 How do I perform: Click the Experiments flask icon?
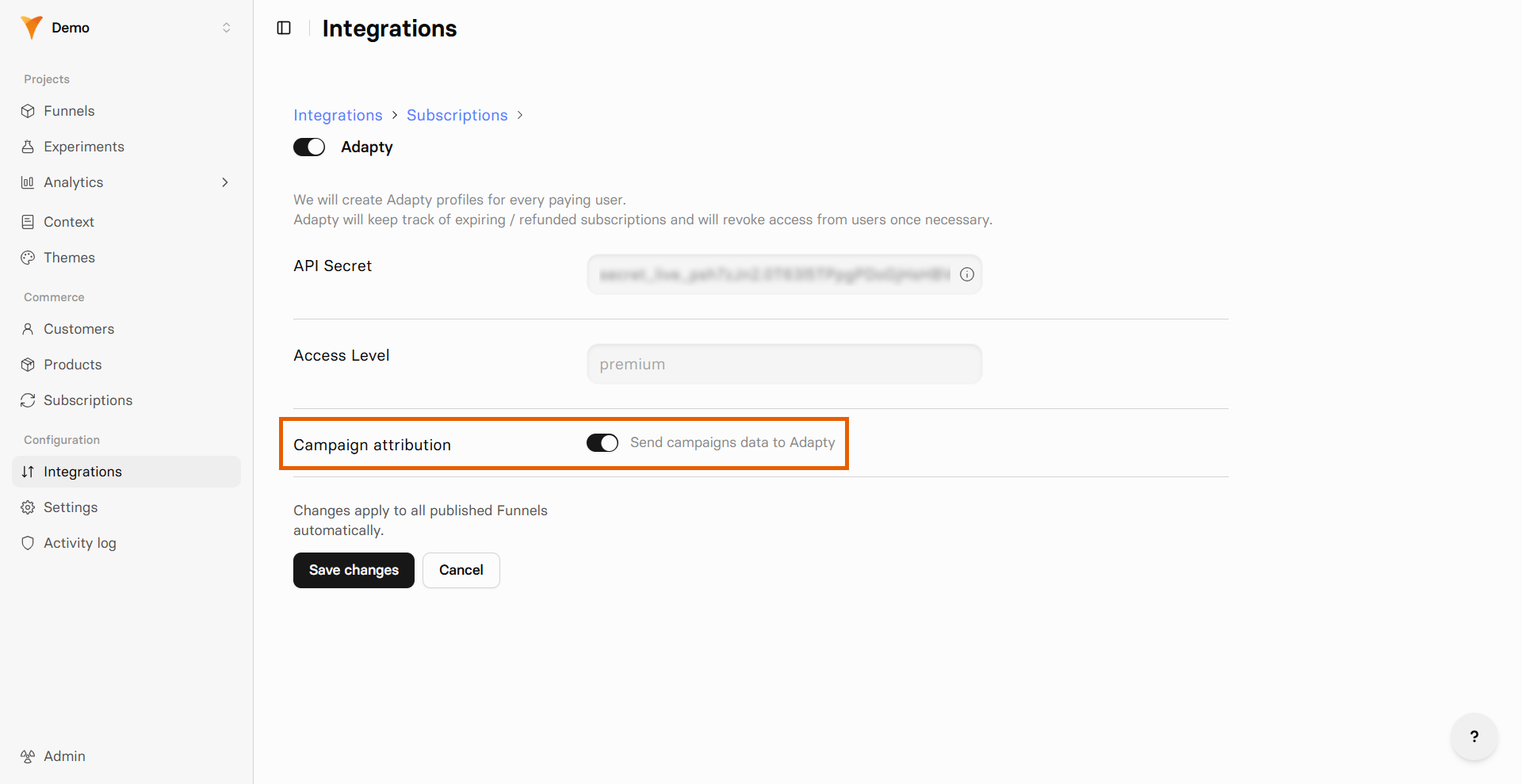[x=28, y=147]
